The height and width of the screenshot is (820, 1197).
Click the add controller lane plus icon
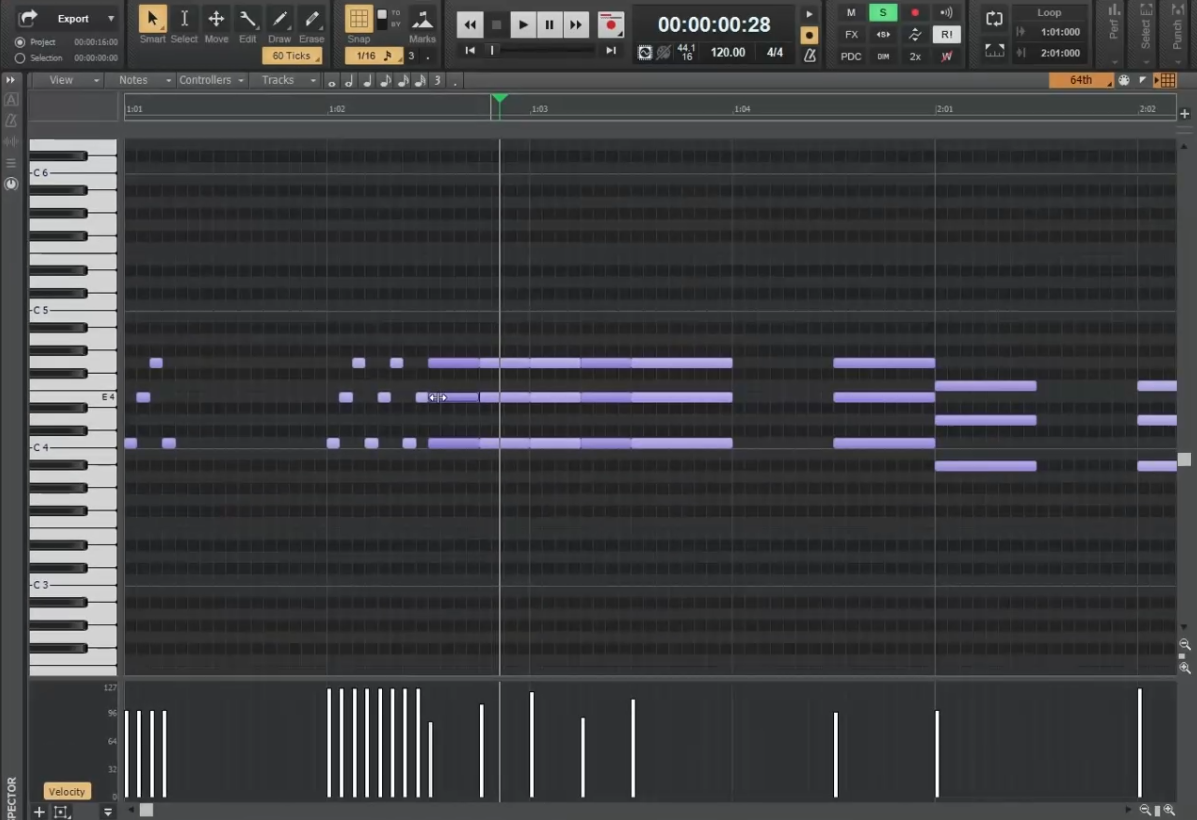pyautogui.click(x=39, y=812)
